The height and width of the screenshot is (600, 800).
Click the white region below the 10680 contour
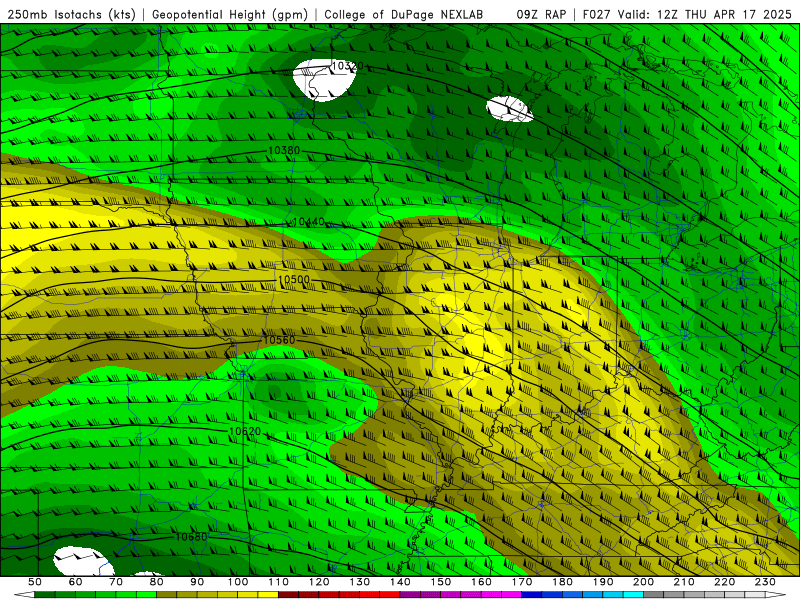[x=82, y=561]
